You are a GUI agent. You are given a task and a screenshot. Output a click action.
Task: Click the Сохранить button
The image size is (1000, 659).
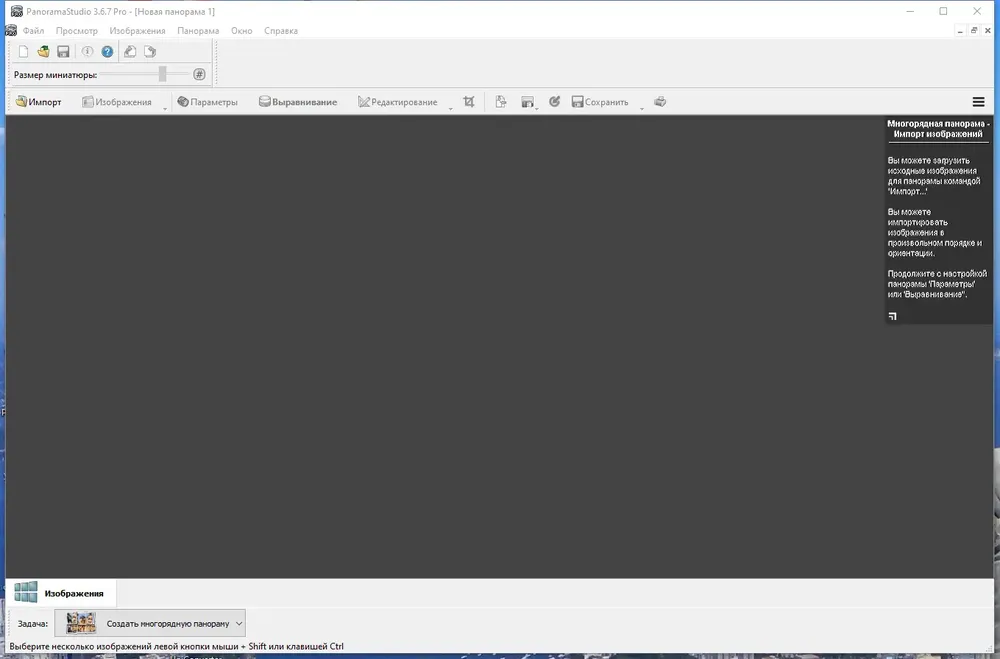599,102
